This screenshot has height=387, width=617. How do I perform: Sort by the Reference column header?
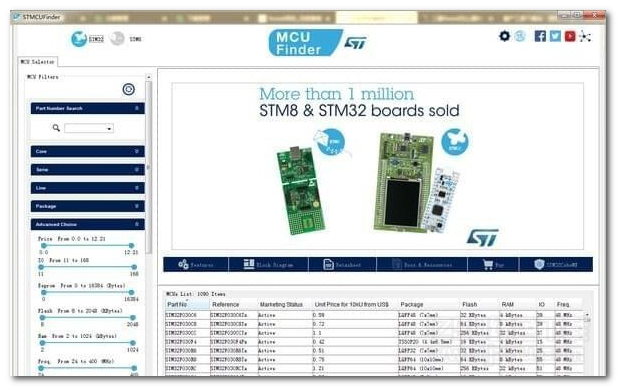tap(233, 304)
